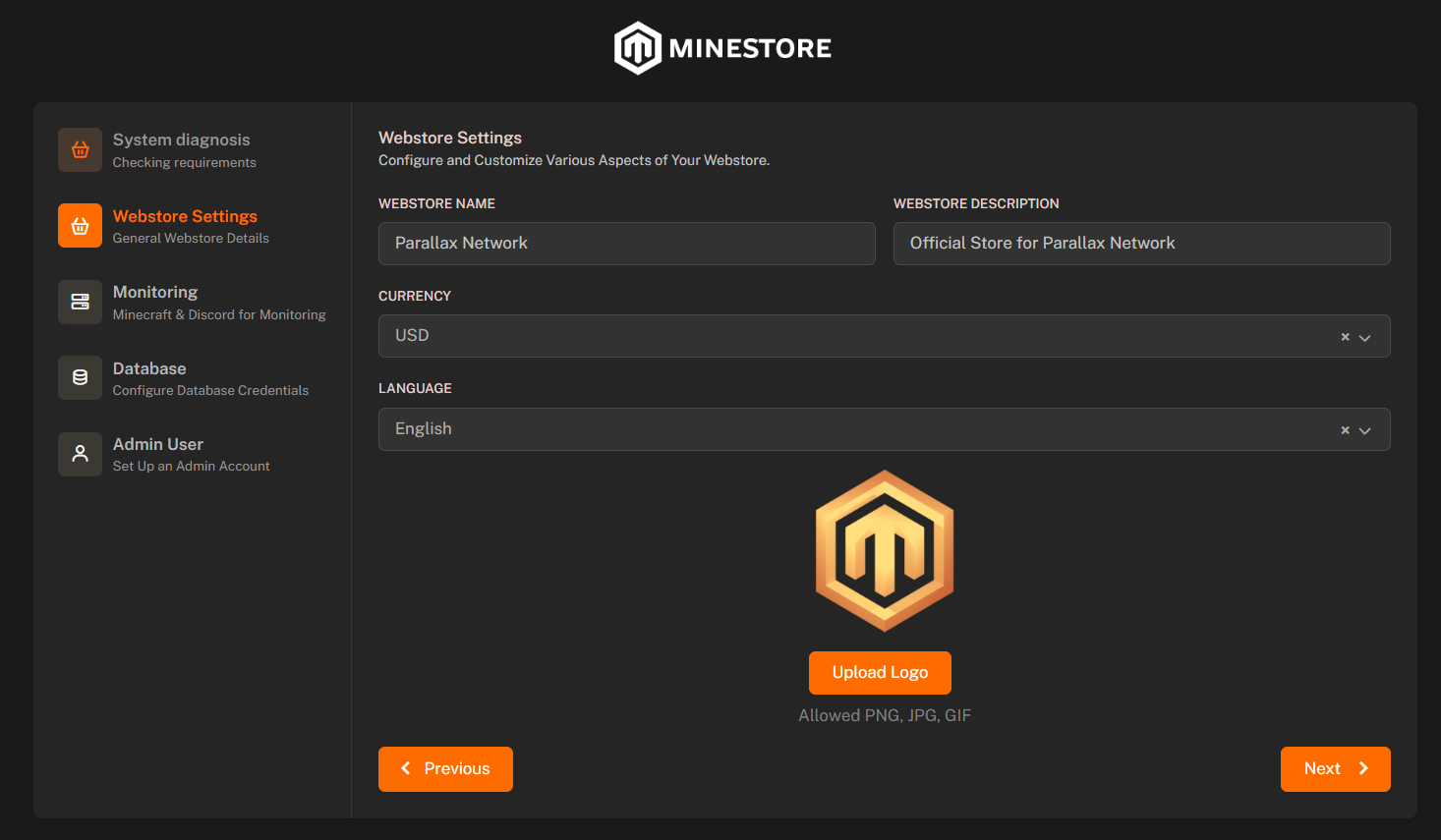Click the Webstore Description field
Image resolution: width=1441 pixels, height=840 pixels.
point(1140,243)
